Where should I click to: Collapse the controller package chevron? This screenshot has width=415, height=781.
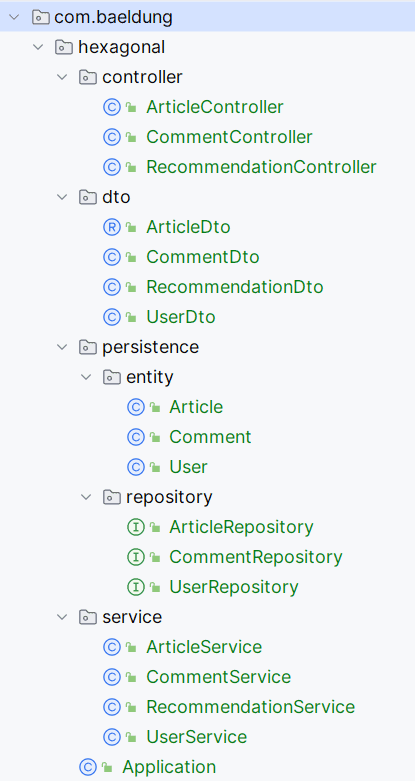click(x=62, y=77)
